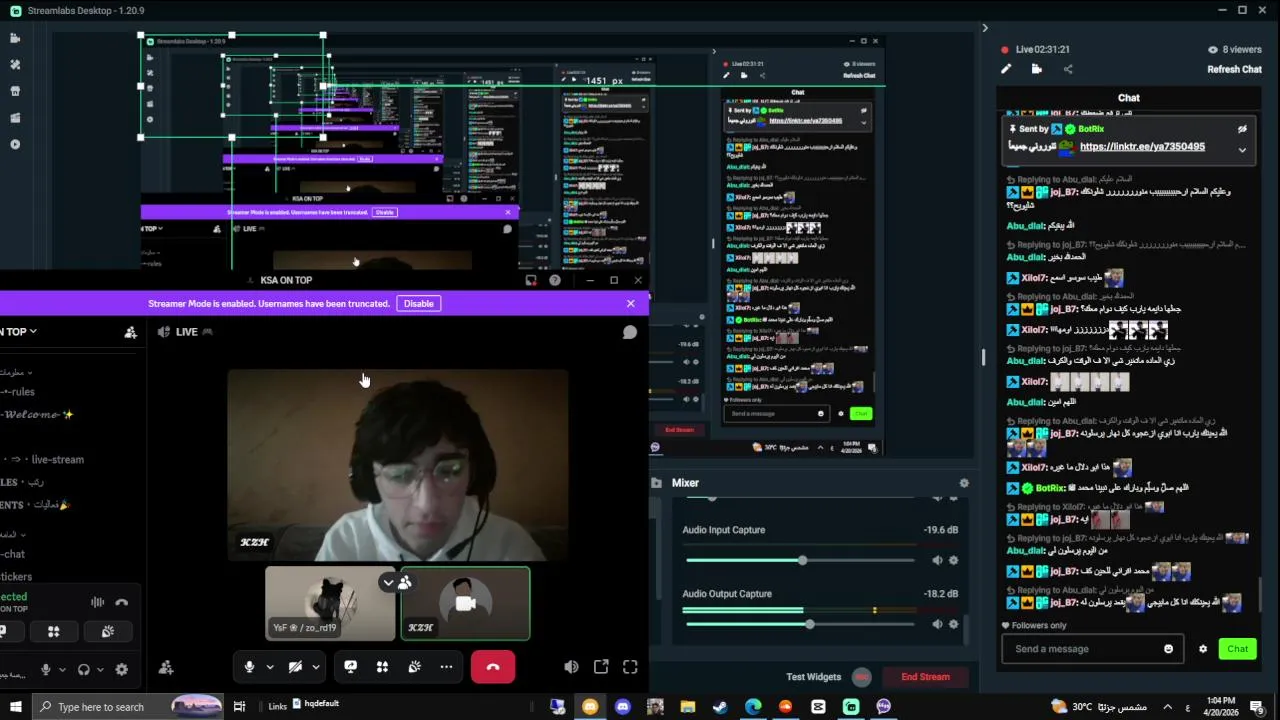Screen dimensions: 1280x720
Task: Open Steam from taskbar
Action: tap(720, 706)
